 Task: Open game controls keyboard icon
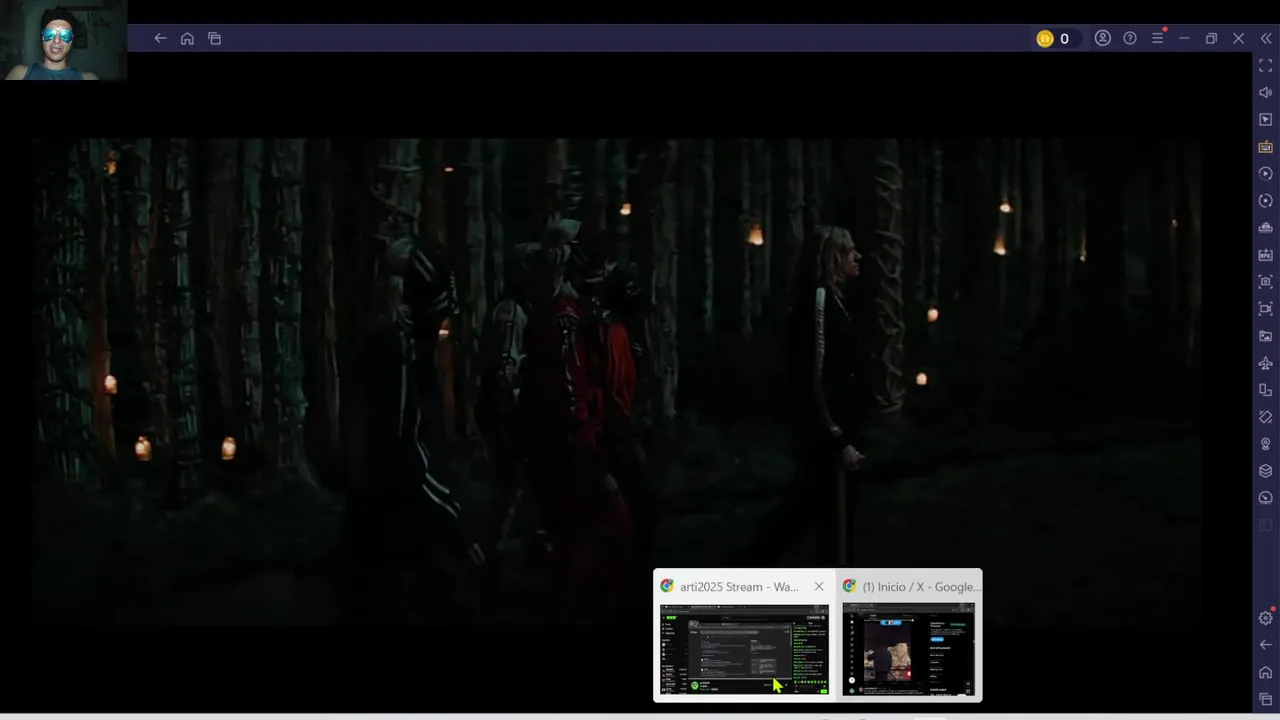click(1266, 147)
